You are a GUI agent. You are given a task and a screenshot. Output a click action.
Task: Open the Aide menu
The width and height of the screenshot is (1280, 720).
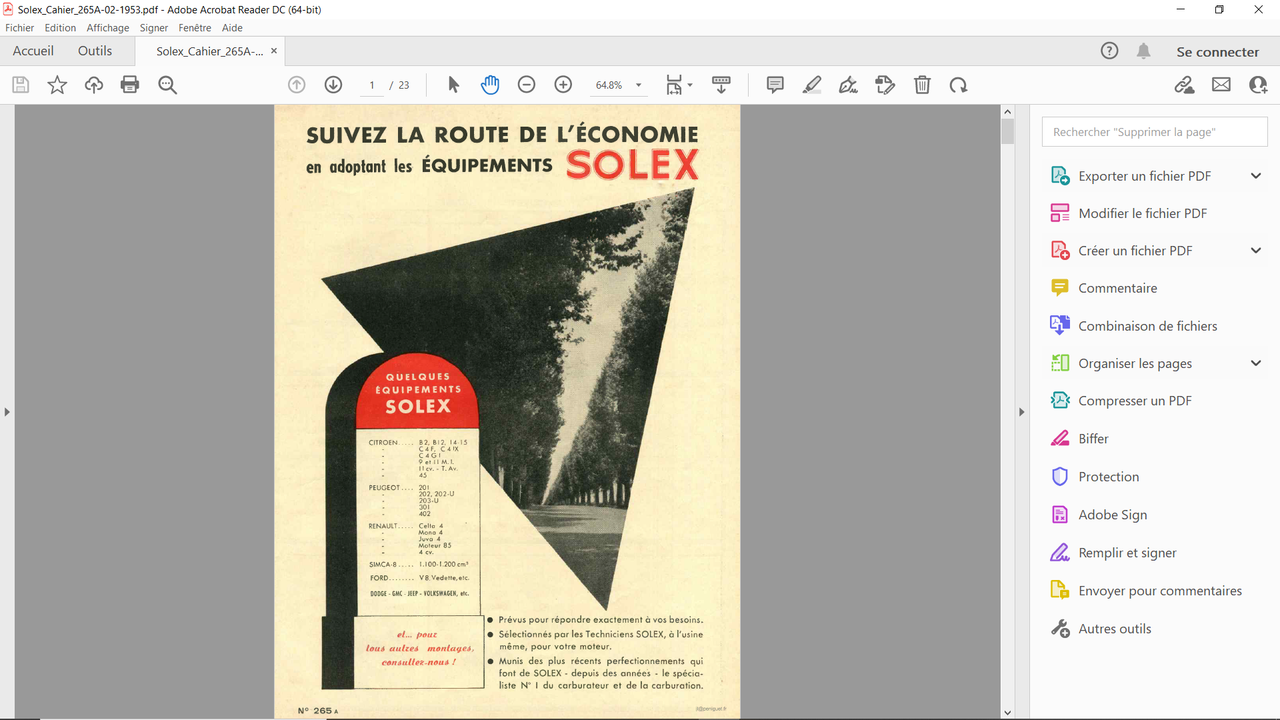pos(232,28)
